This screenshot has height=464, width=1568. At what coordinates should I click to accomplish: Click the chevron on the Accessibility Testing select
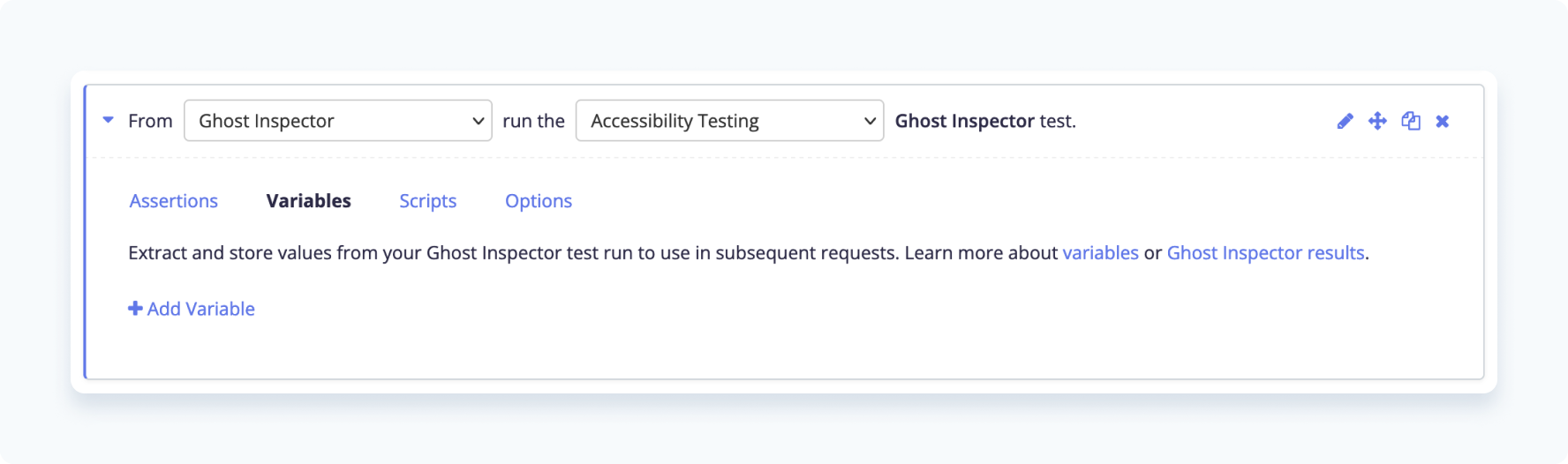click(870, 121)
